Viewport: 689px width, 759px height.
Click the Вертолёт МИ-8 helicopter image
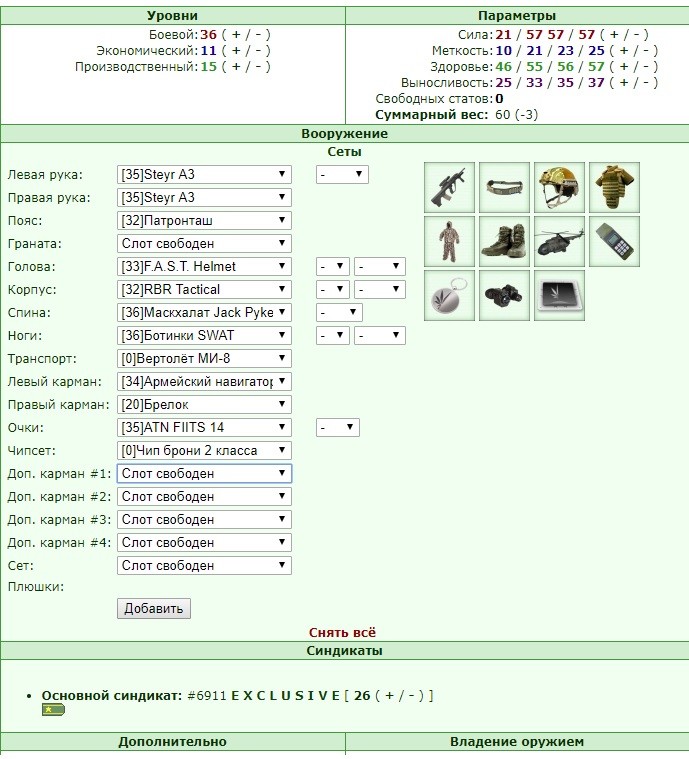point(559,242)
